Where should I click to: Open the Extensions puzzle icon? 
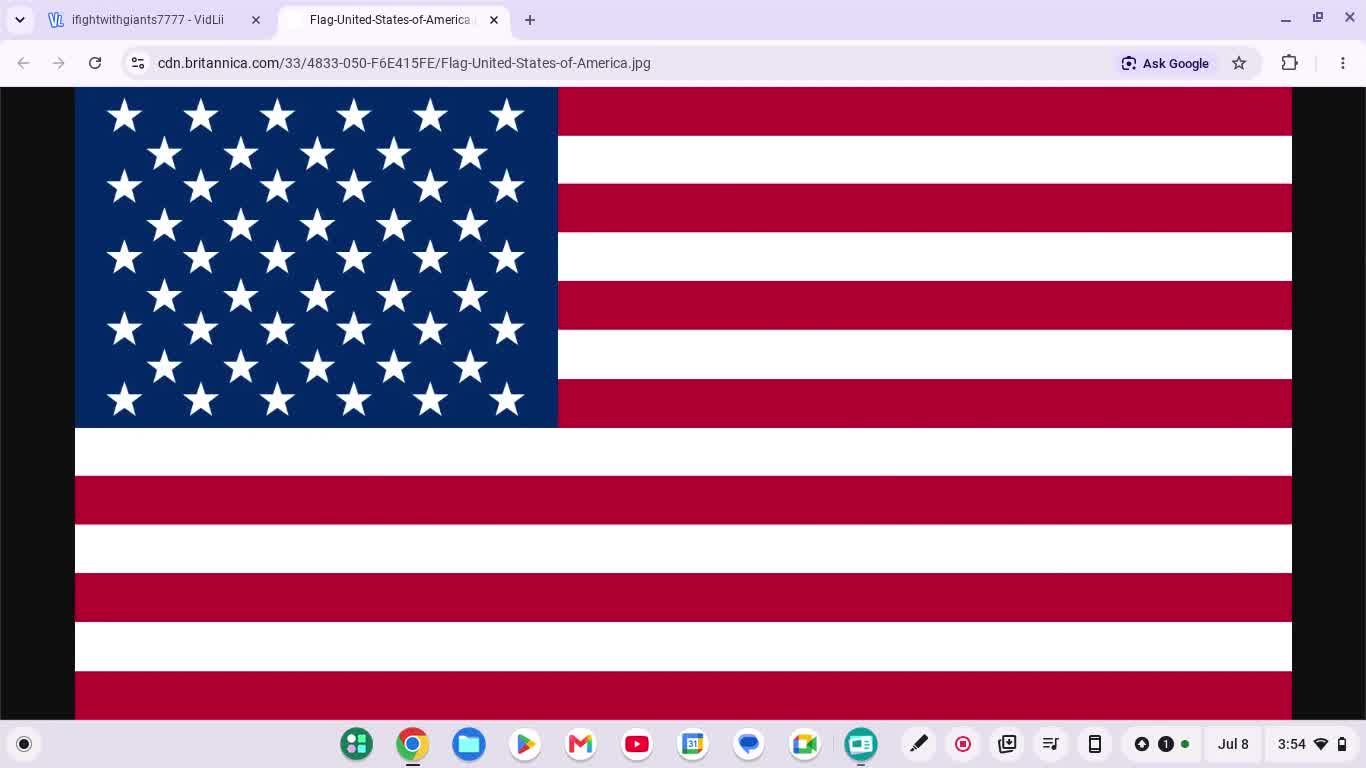tap(1290, 63)
